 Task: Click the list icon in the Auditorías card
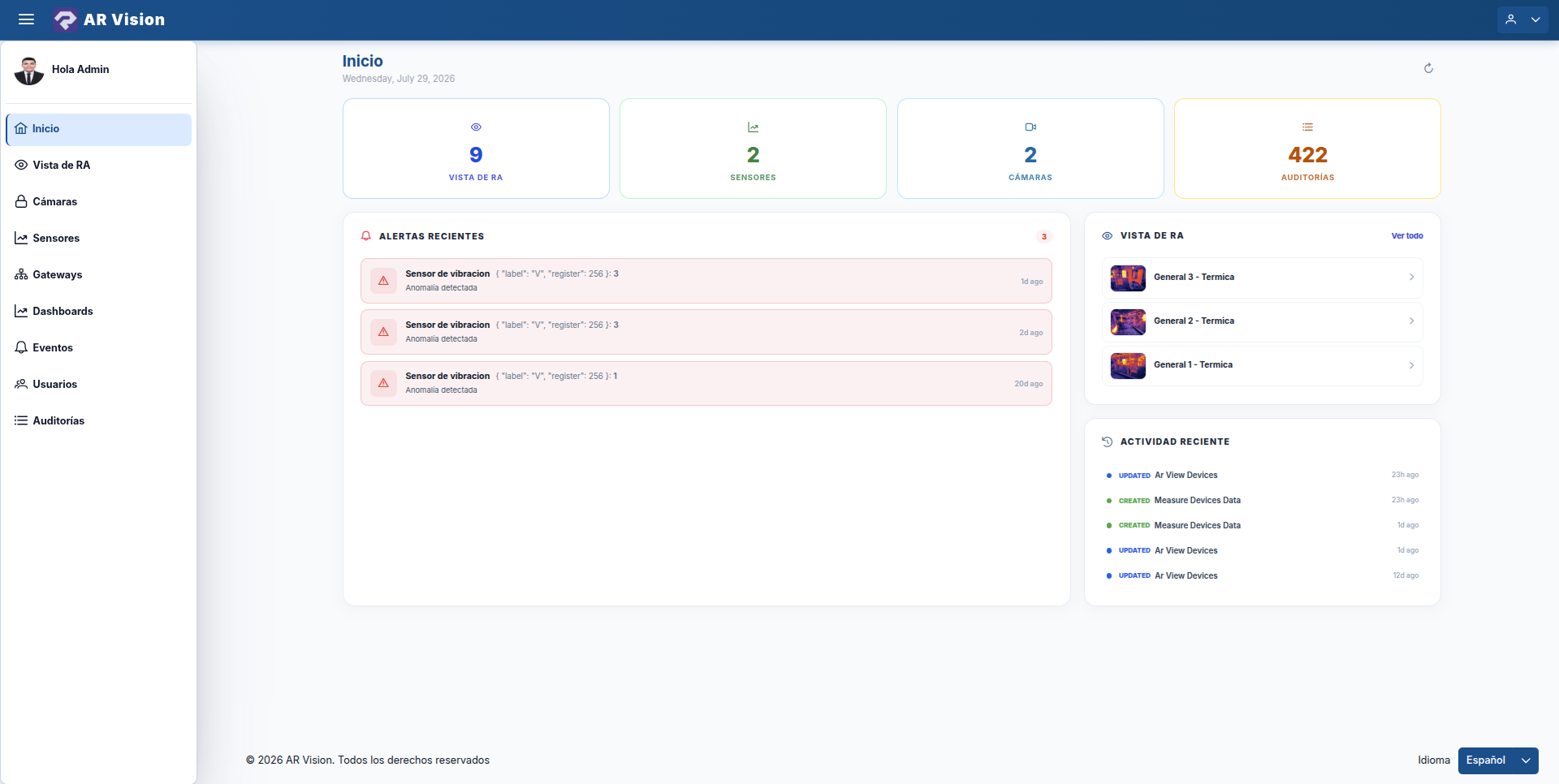tap(1307, 127)
